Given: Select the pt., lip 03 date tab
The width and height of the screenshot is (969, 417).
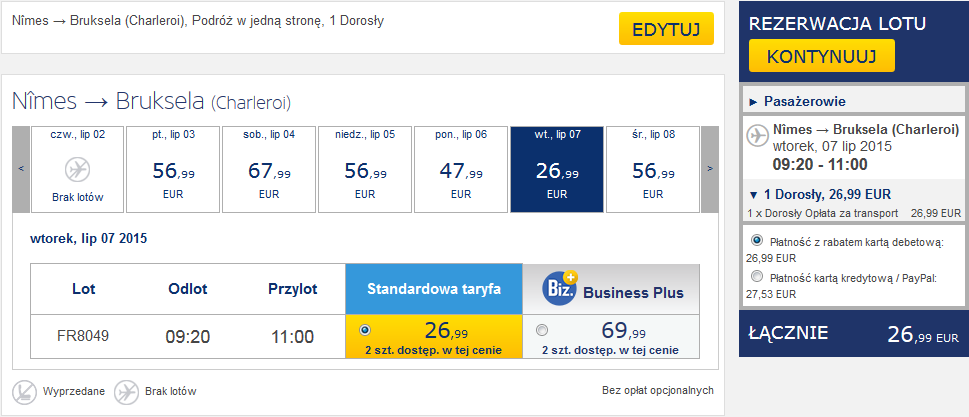Looking at the screenshot, I should 173,169.
